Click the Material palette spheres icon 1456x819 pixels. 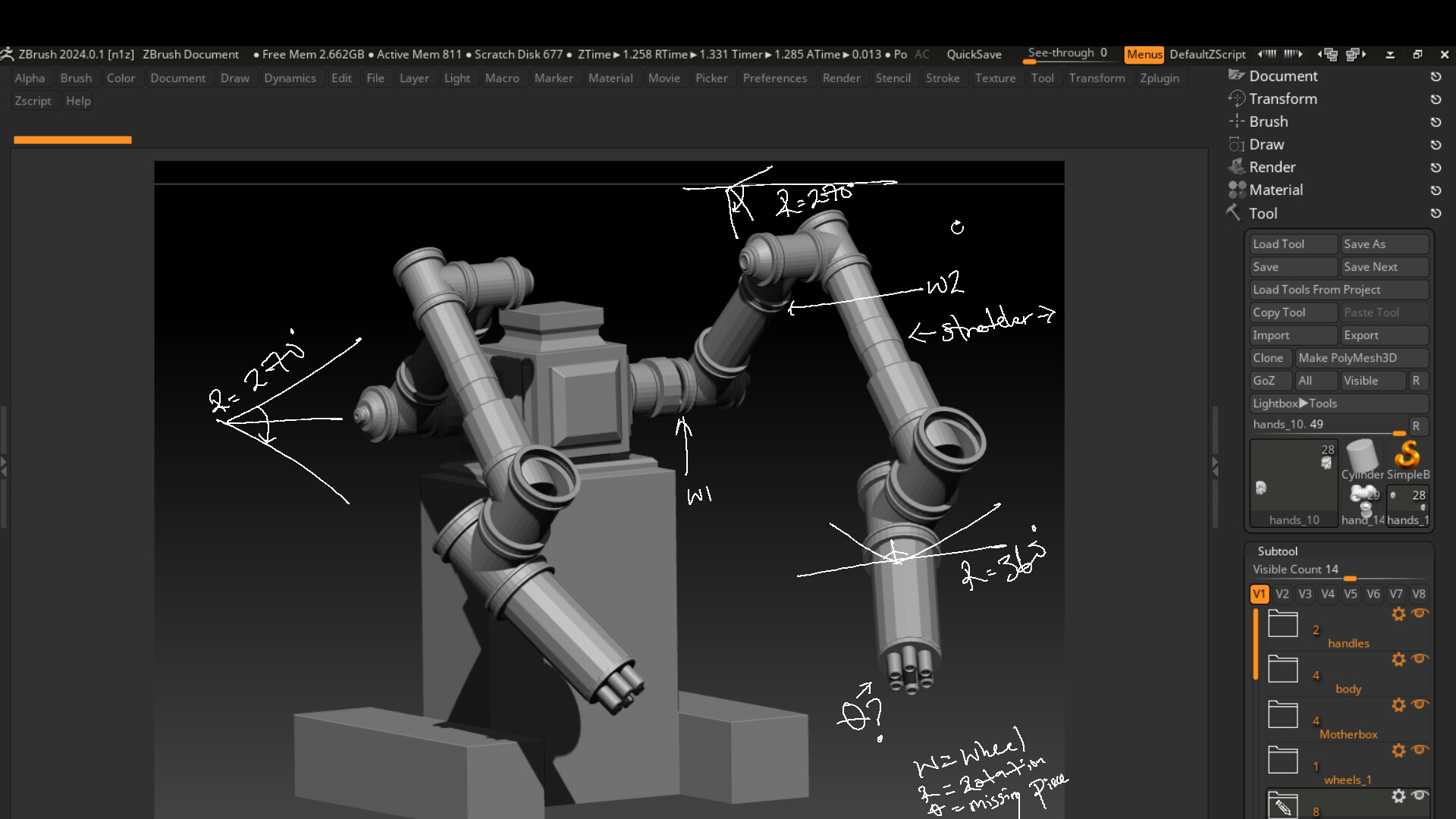coord(1237,190)
